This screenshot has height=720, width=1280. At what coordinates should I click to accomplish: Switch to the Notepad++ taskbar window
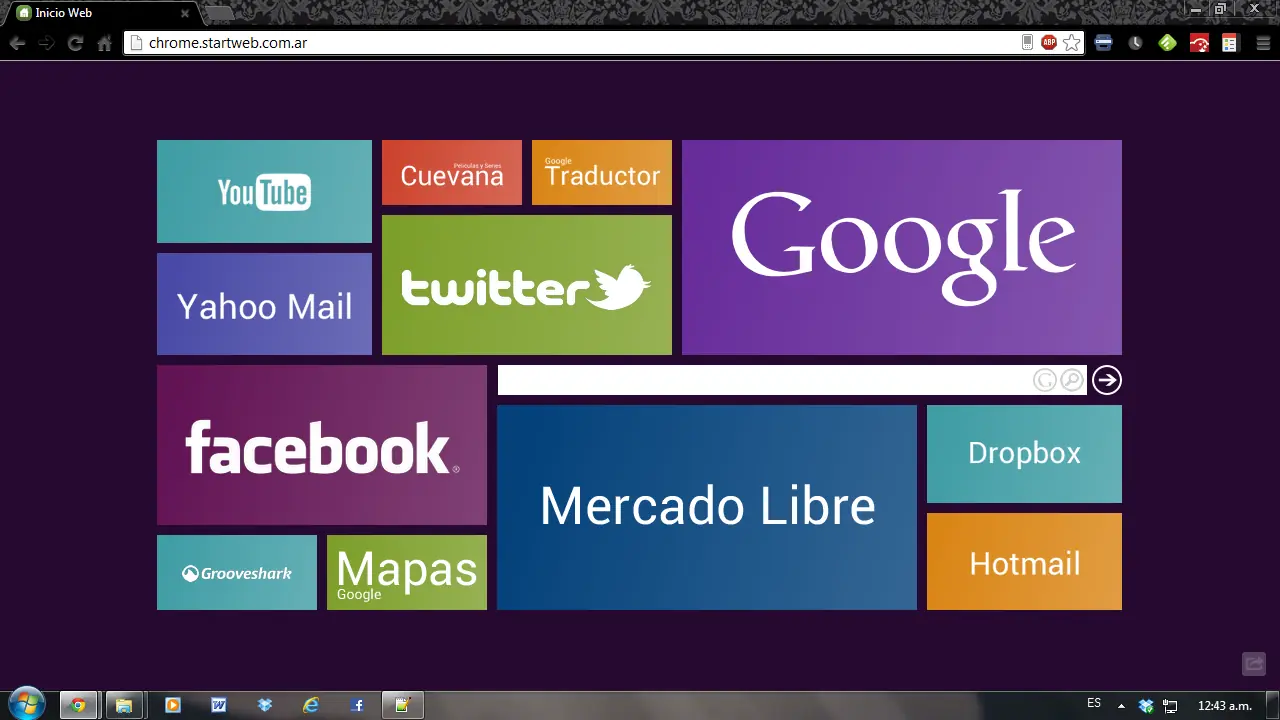click(x=403, y=705)
